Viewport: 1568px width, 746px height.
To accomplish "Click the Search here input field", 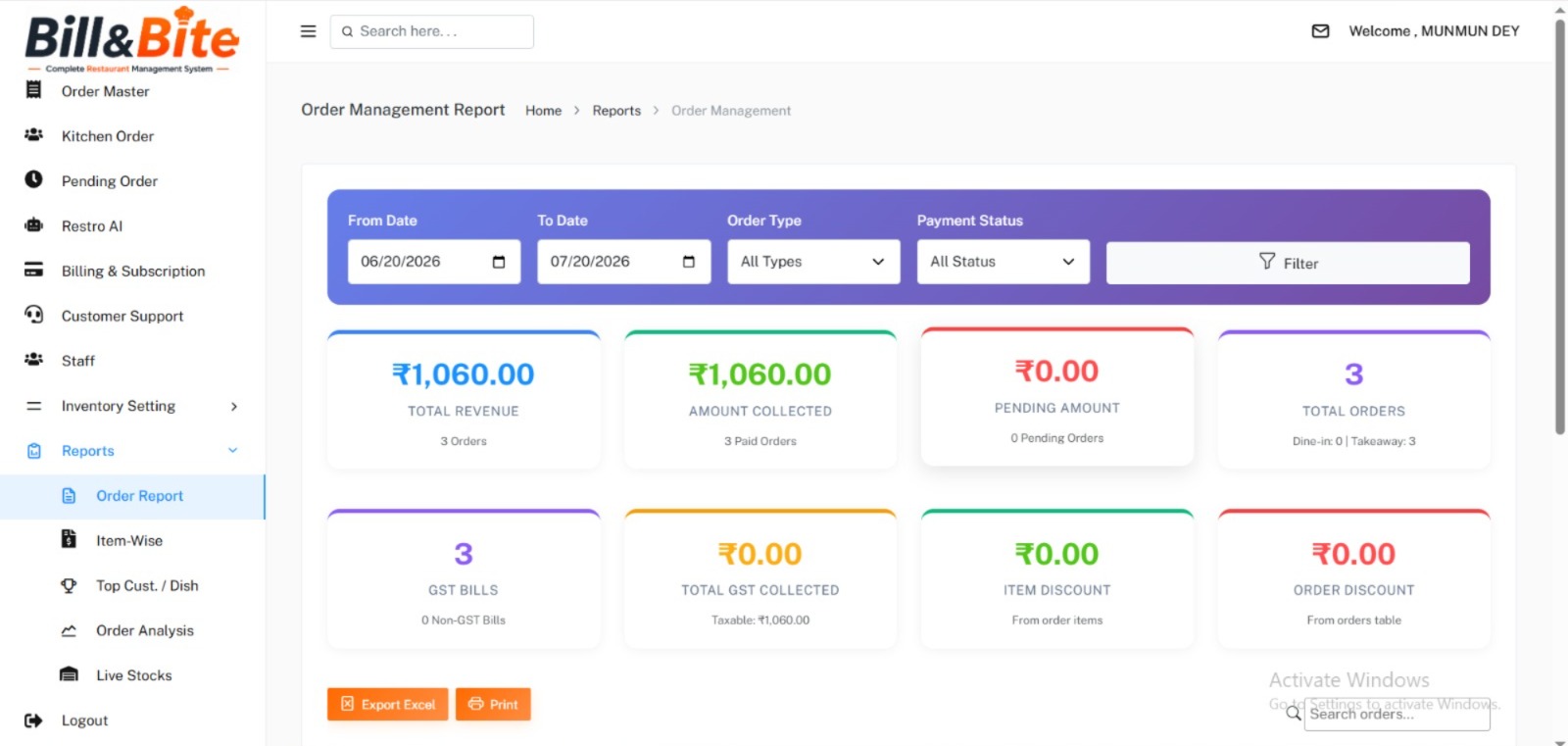I will [432, 31].
